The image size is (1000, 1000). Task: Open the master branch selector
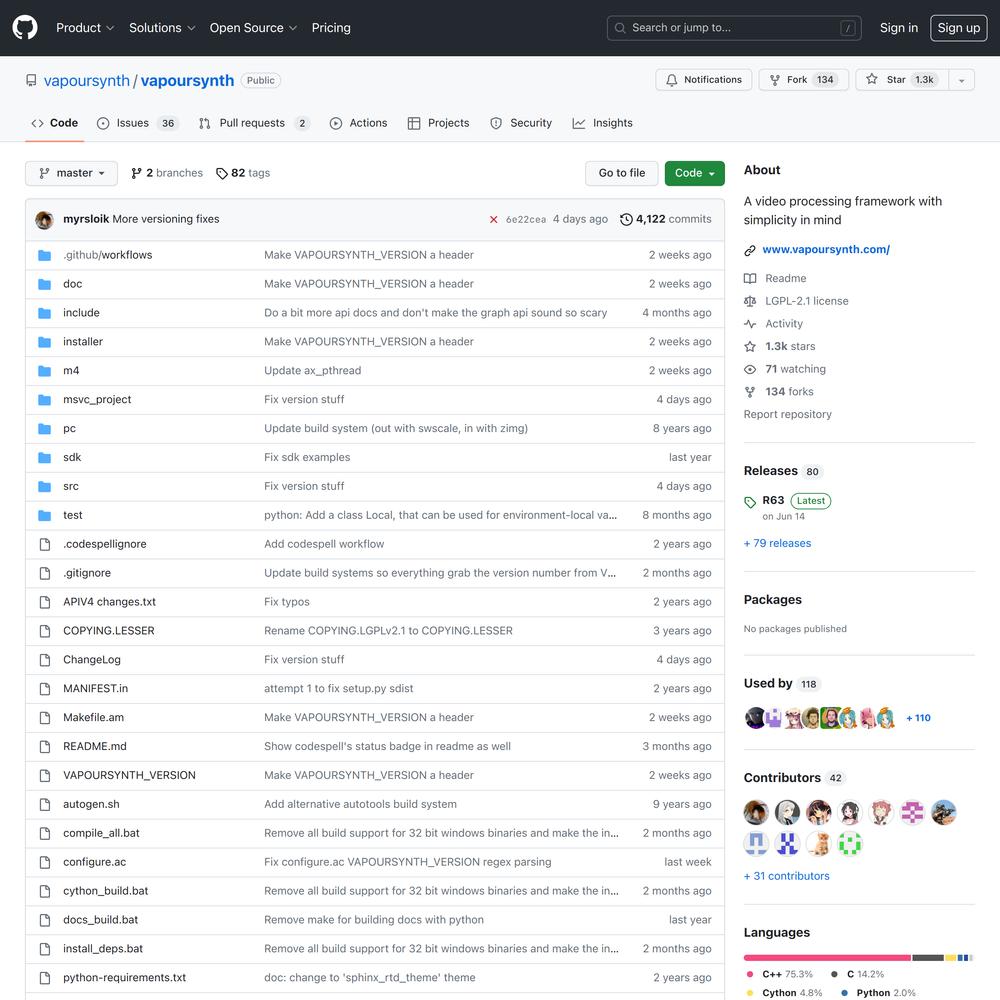click(x=71, y=173)
